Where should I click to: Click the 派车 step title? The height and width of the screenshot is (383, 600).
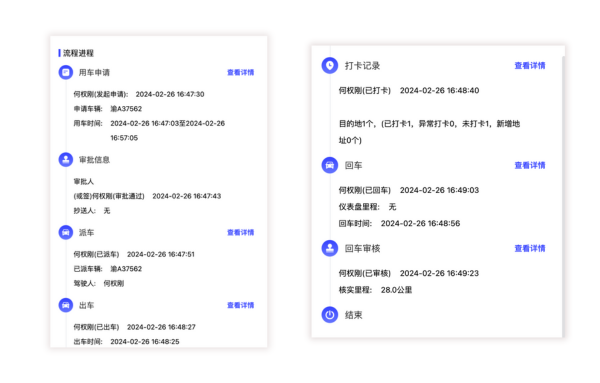86,232
